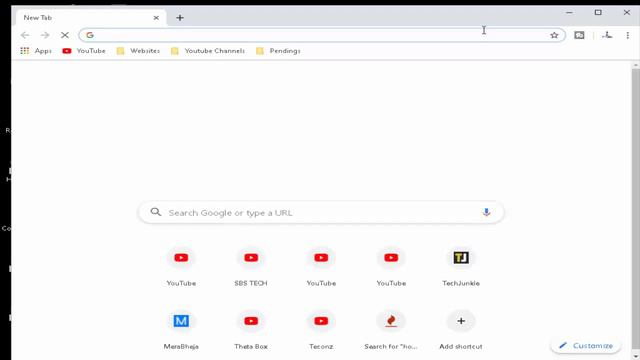Click the extension icon beside the star
The width and height of the screenshot is (640, 360).
(x=579, y=35)
